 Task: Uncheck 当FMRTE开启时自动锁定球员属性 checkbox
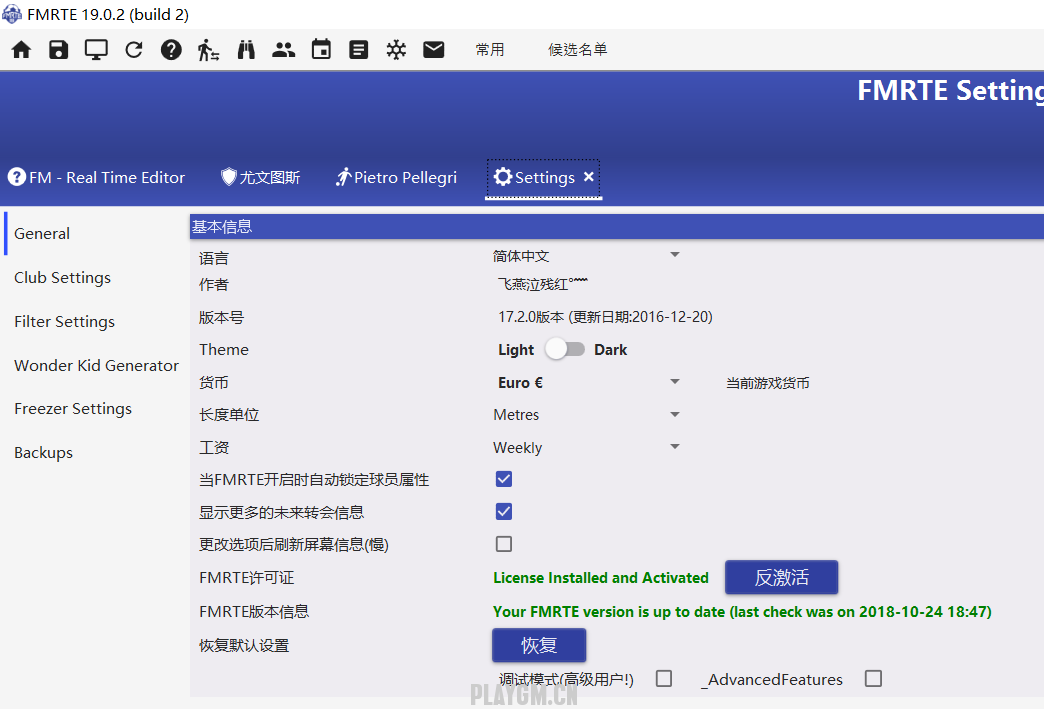[x=504, y=479]
